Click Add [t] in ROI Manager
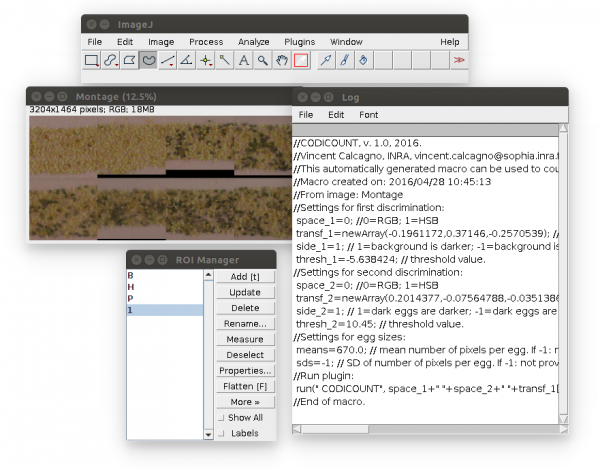 [x=245, y=277]
